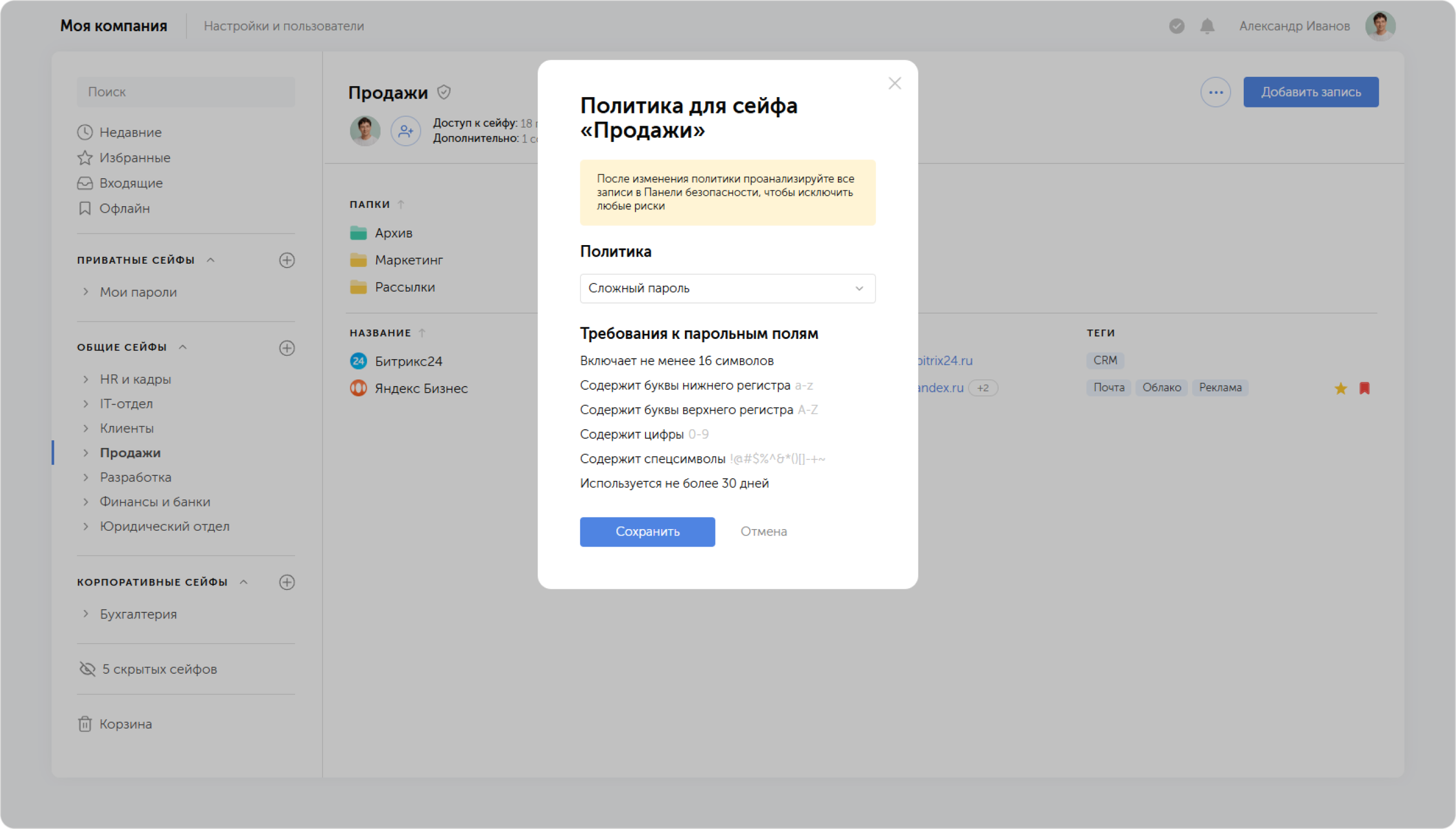
Task: Select the Юридический отдел safe
Action: 165,526
